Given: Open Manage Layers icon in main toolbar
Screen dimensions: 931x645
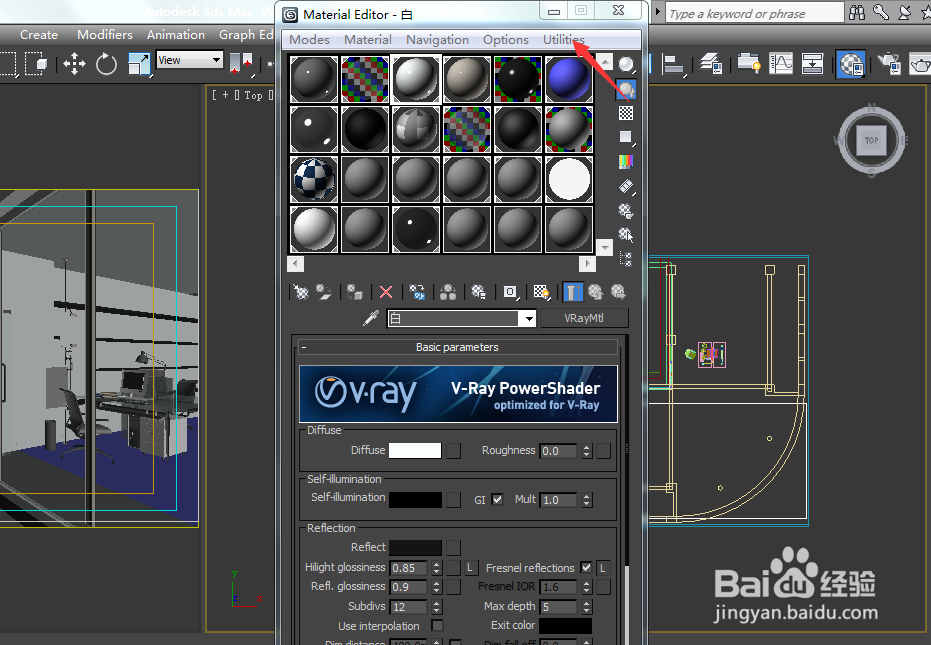Looking at the screenshot, I should pyautogui.click(x=711, y=63).
